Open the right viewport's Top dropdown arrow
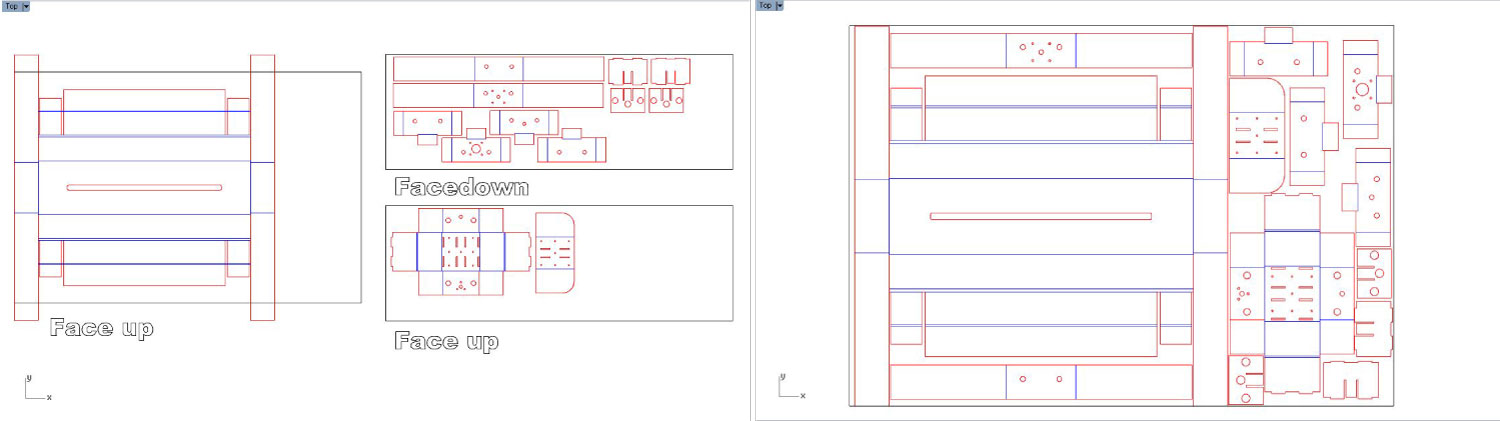Image resolution: width=1500 pixels, height=421 pixels. pyautogui.click(x=780, y=6)
